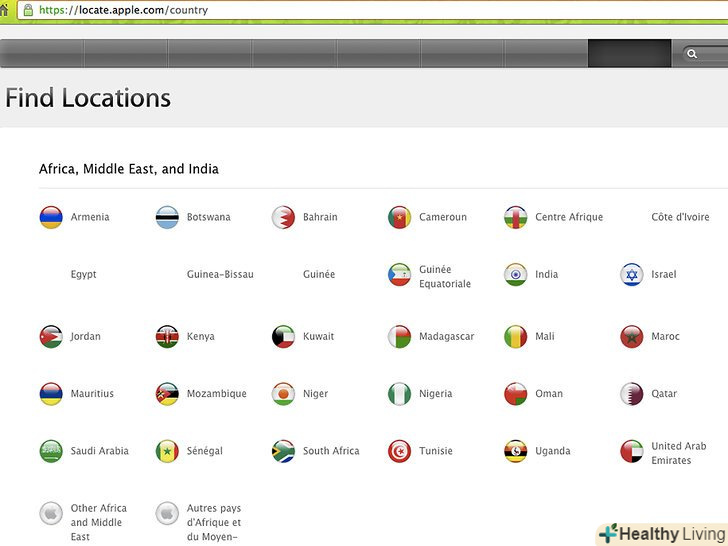Choose the Kuwait flag icon
This screenshot has height=546, width=728.
283,337
